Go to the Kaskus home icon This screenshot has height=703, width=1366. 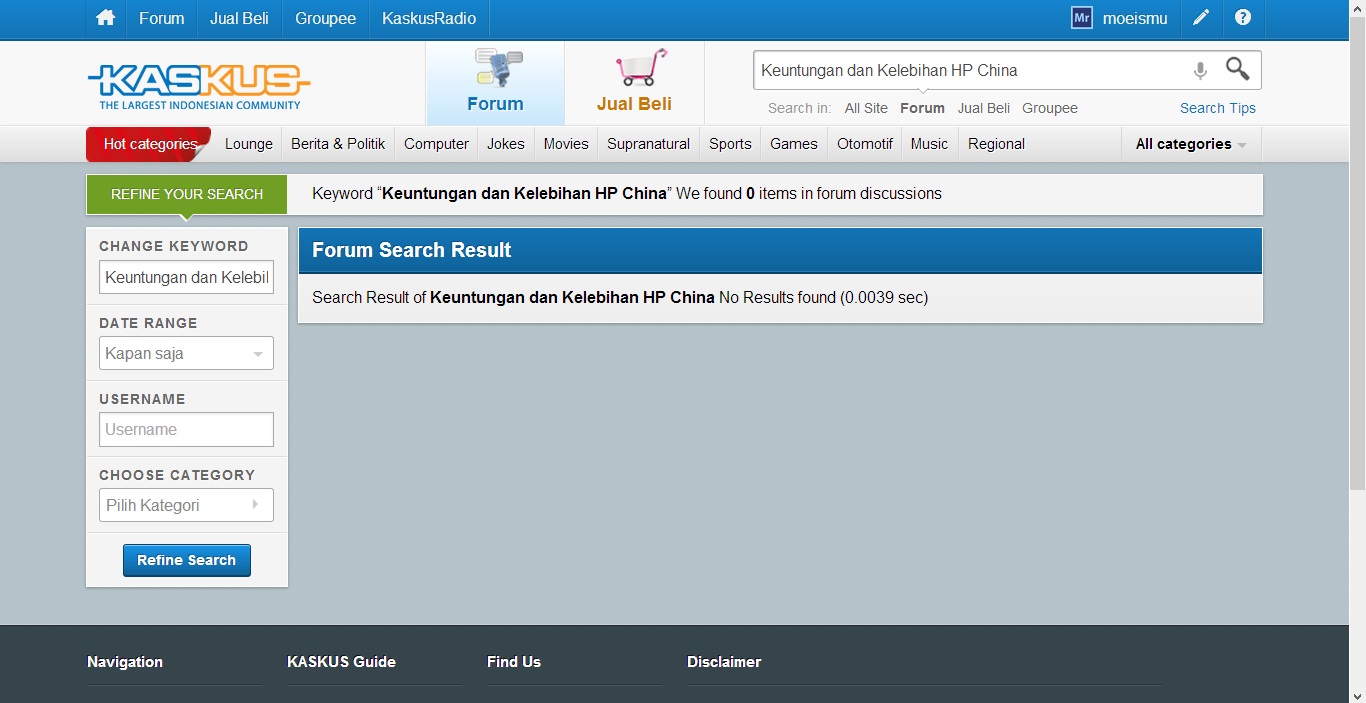[x=106, y=18]
